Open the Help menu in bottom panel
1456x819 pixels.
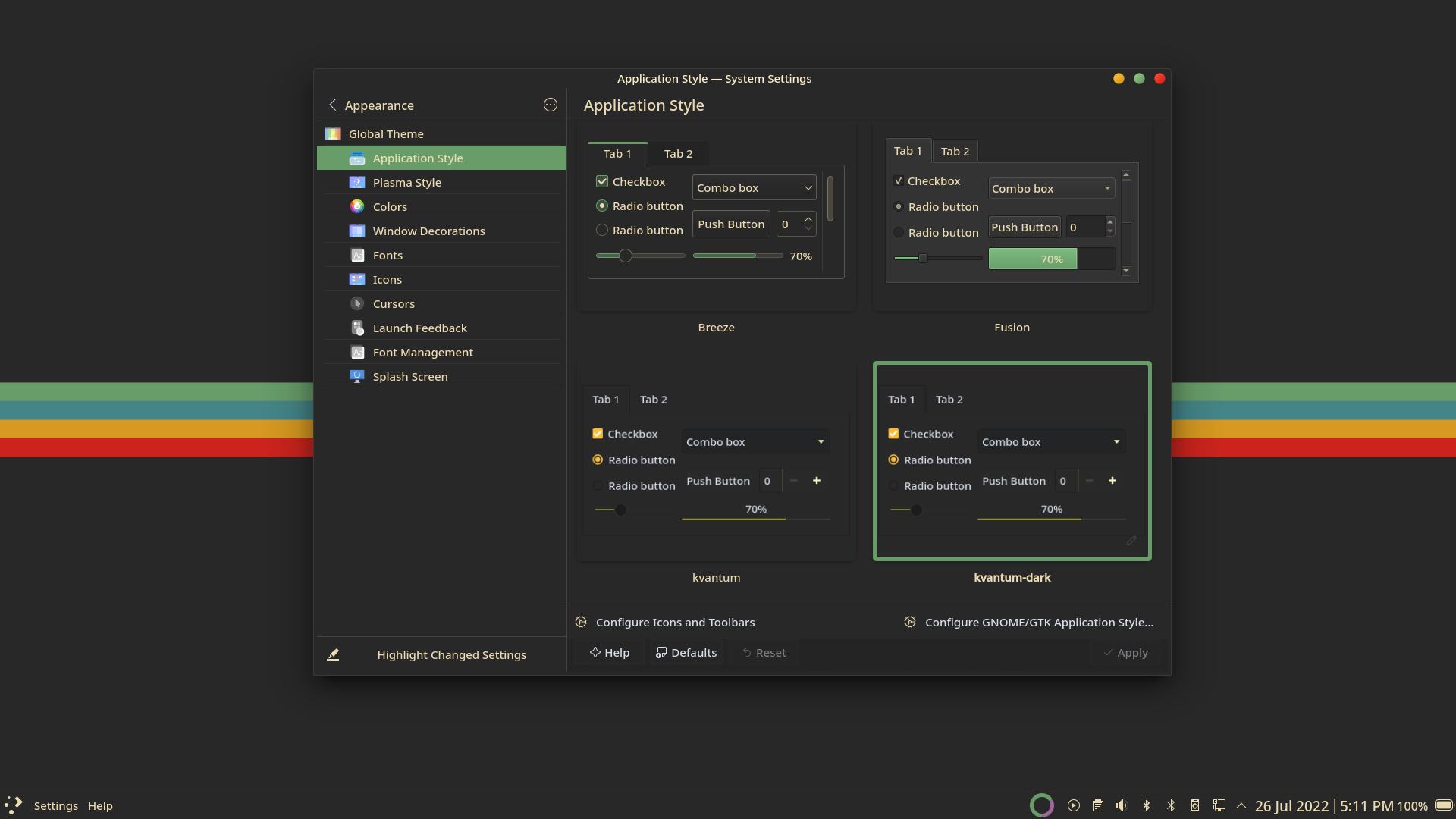point(99,805)
